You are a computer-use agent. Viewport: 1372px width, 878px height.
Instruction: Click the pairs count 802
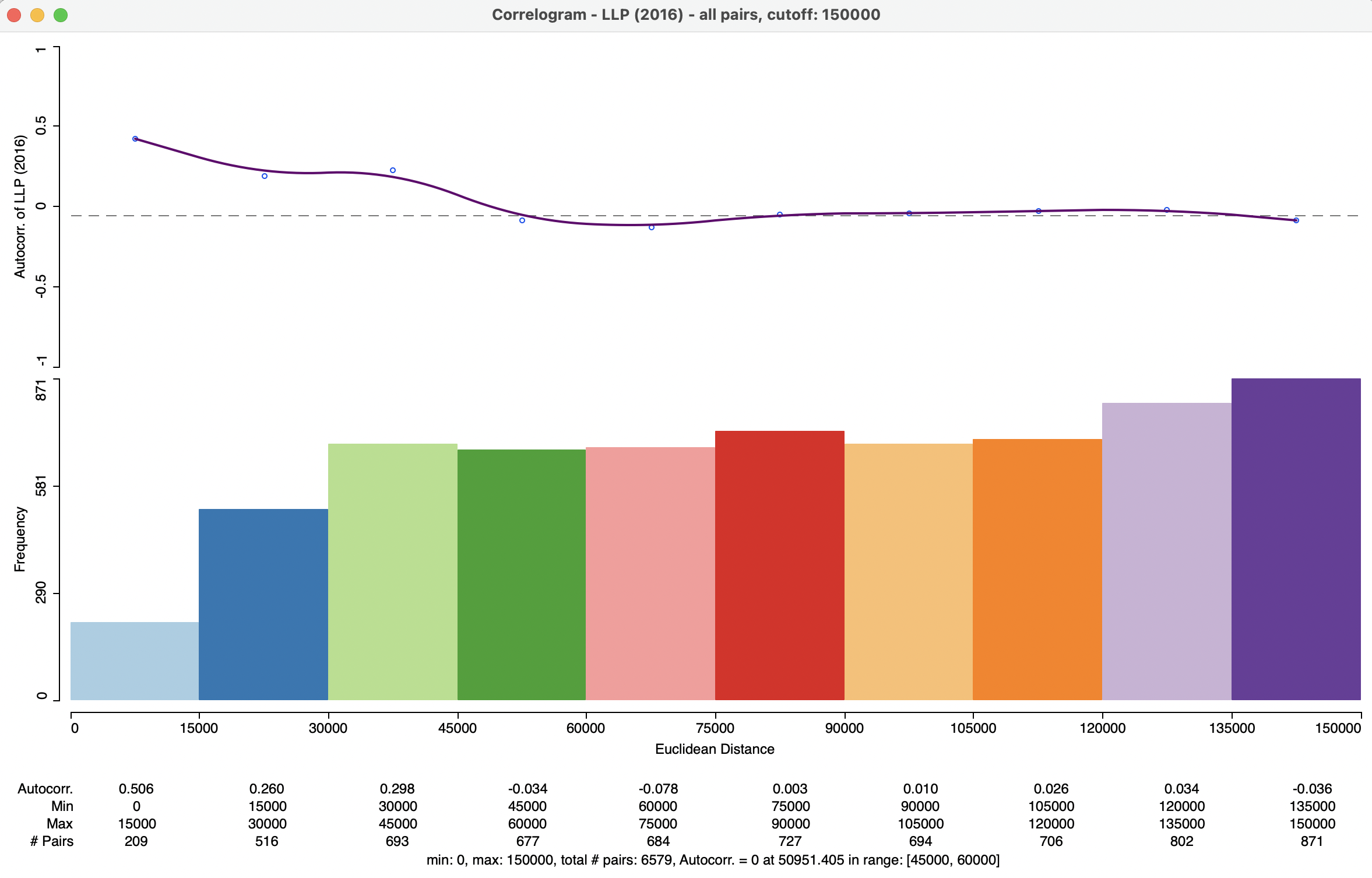(x=1181, y=841)
